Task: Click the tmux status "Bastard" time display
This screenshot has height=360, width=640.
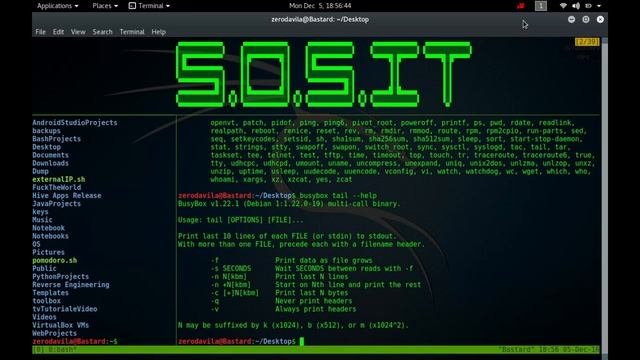Action: 549,350
